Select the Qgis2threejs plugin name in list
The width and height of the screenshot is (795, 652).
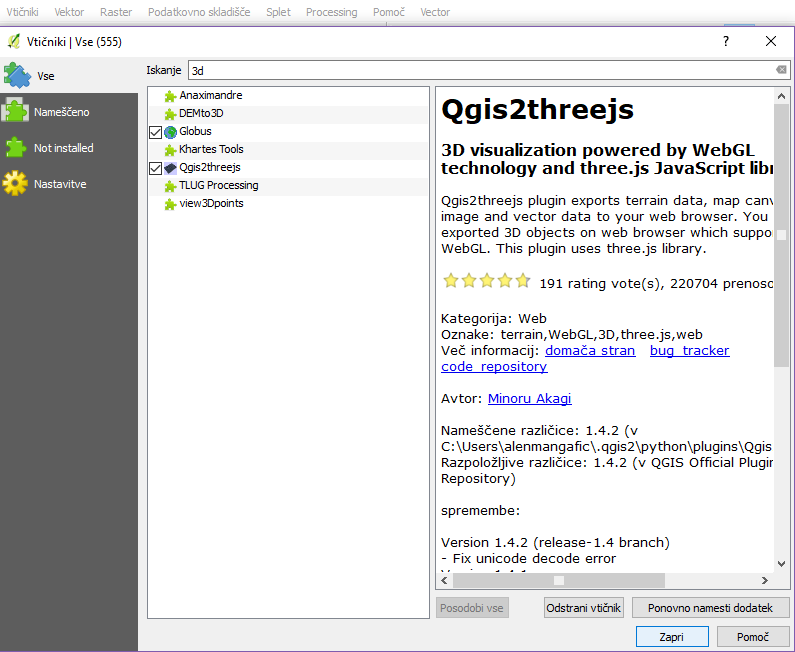click(x=210, y=167)
